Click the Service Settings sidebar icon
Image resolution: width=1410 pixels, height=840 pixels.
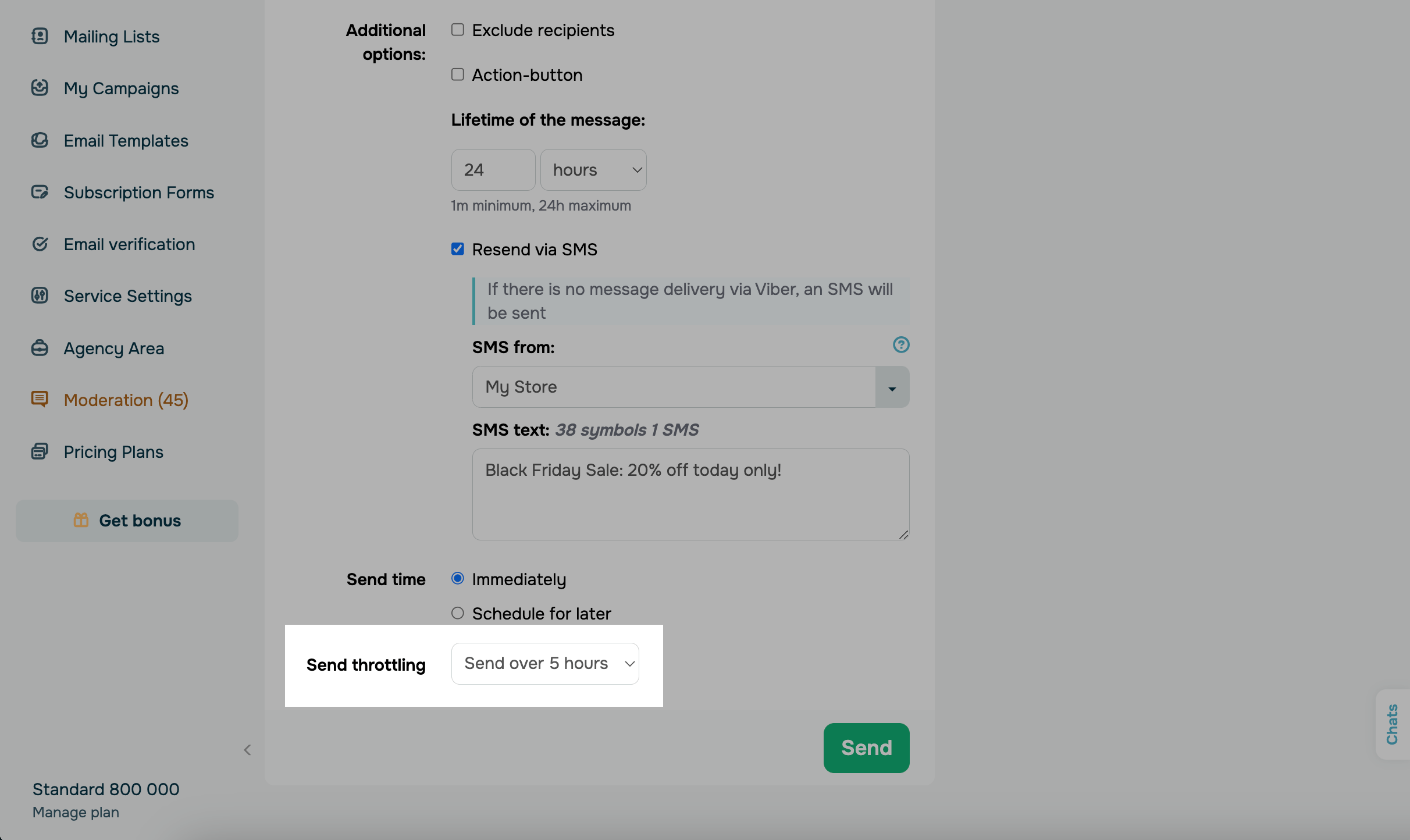point(40,296)
